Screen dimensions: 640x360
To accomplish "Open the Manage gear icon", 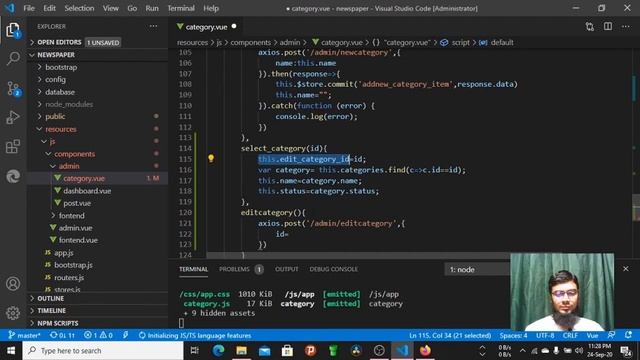I will (x=13, y=313).
